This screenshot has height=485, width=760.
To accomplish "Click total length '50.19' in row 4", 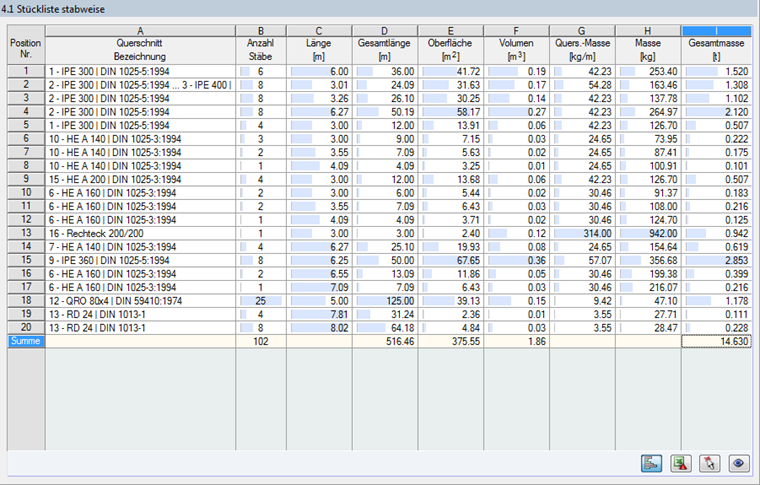I will click(384, 112).
